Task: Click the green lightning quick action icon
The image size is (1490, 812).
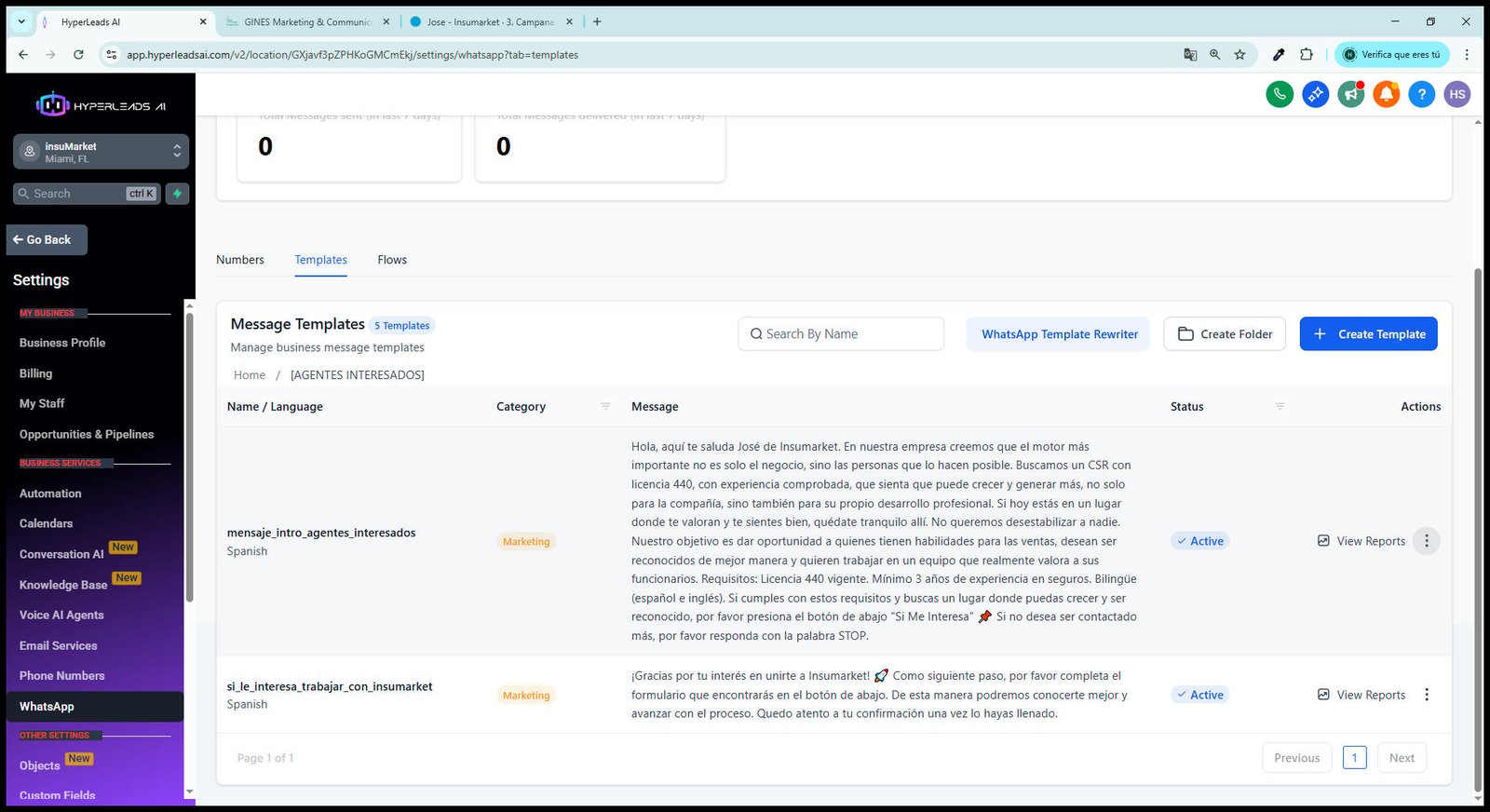Action: click(177, 194)
